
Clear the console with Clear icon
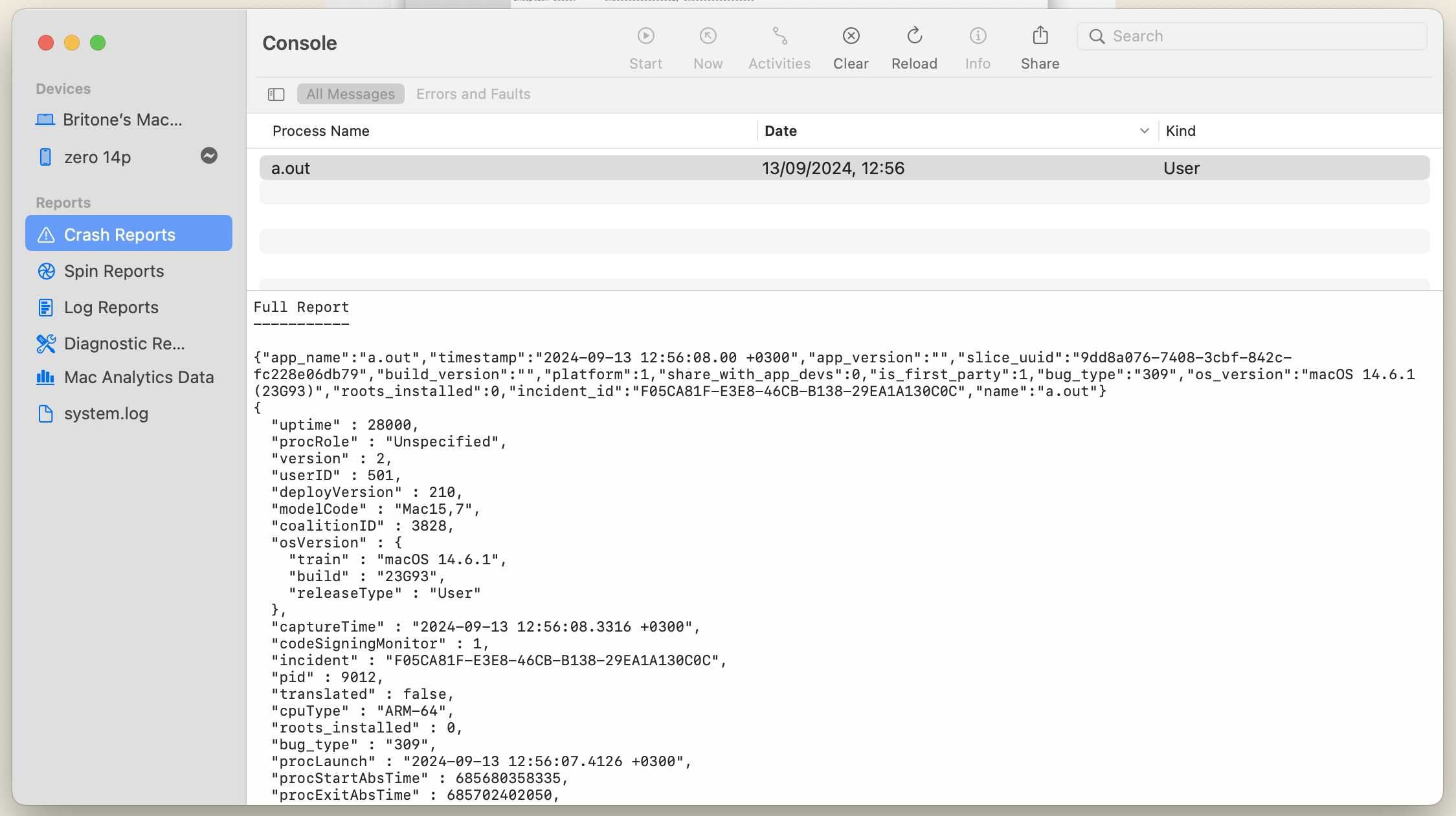pyautogui.click(x=851, y=36)
